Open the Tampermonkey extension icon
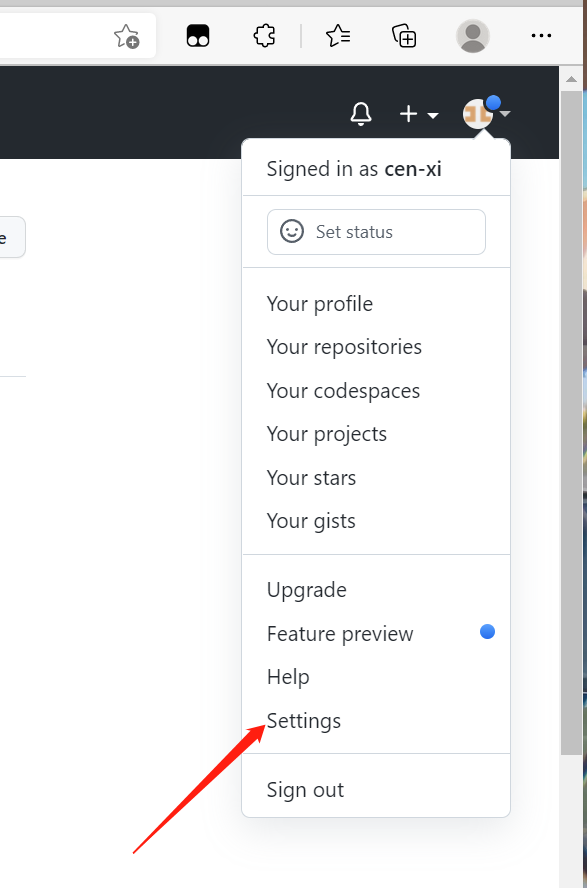Viewport: 587px width, 888px height. pos(198,36)
